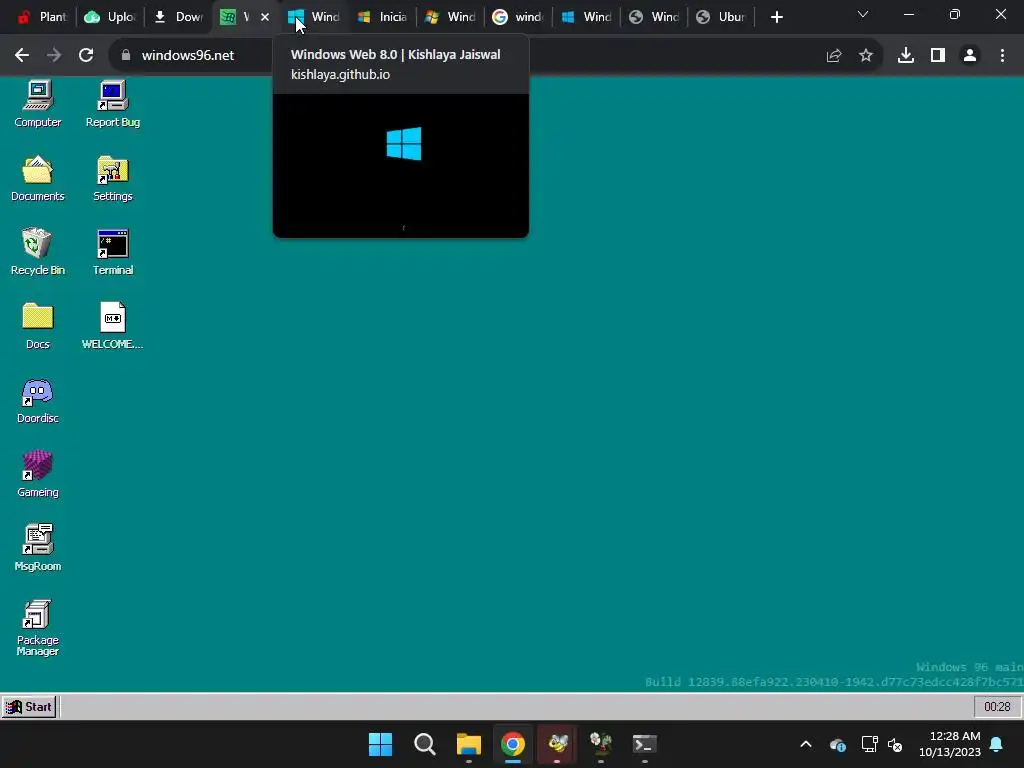Open the bee app taskbar icon
This screenshot has width=1024, height=768.
click(x=557, y=744)
